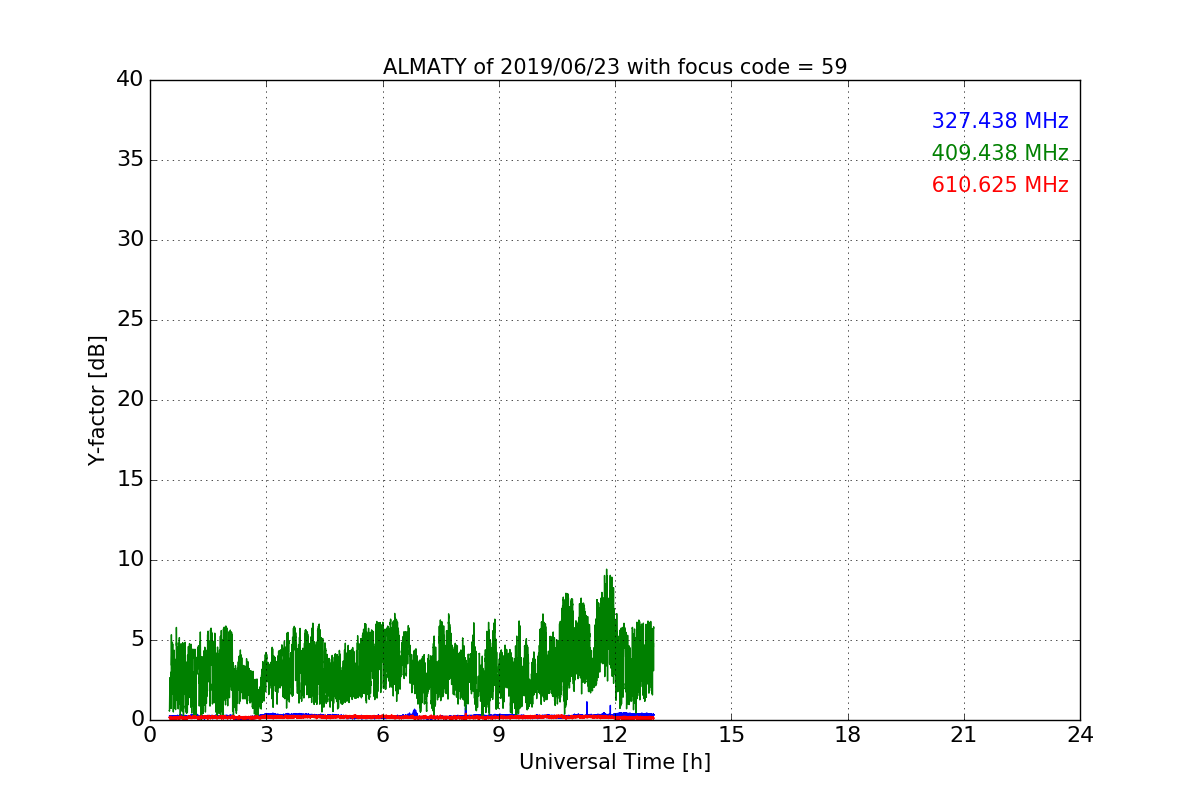1200x800 pixels.
Task: Click the y-axis tick label 25
Action: point(130,319)
